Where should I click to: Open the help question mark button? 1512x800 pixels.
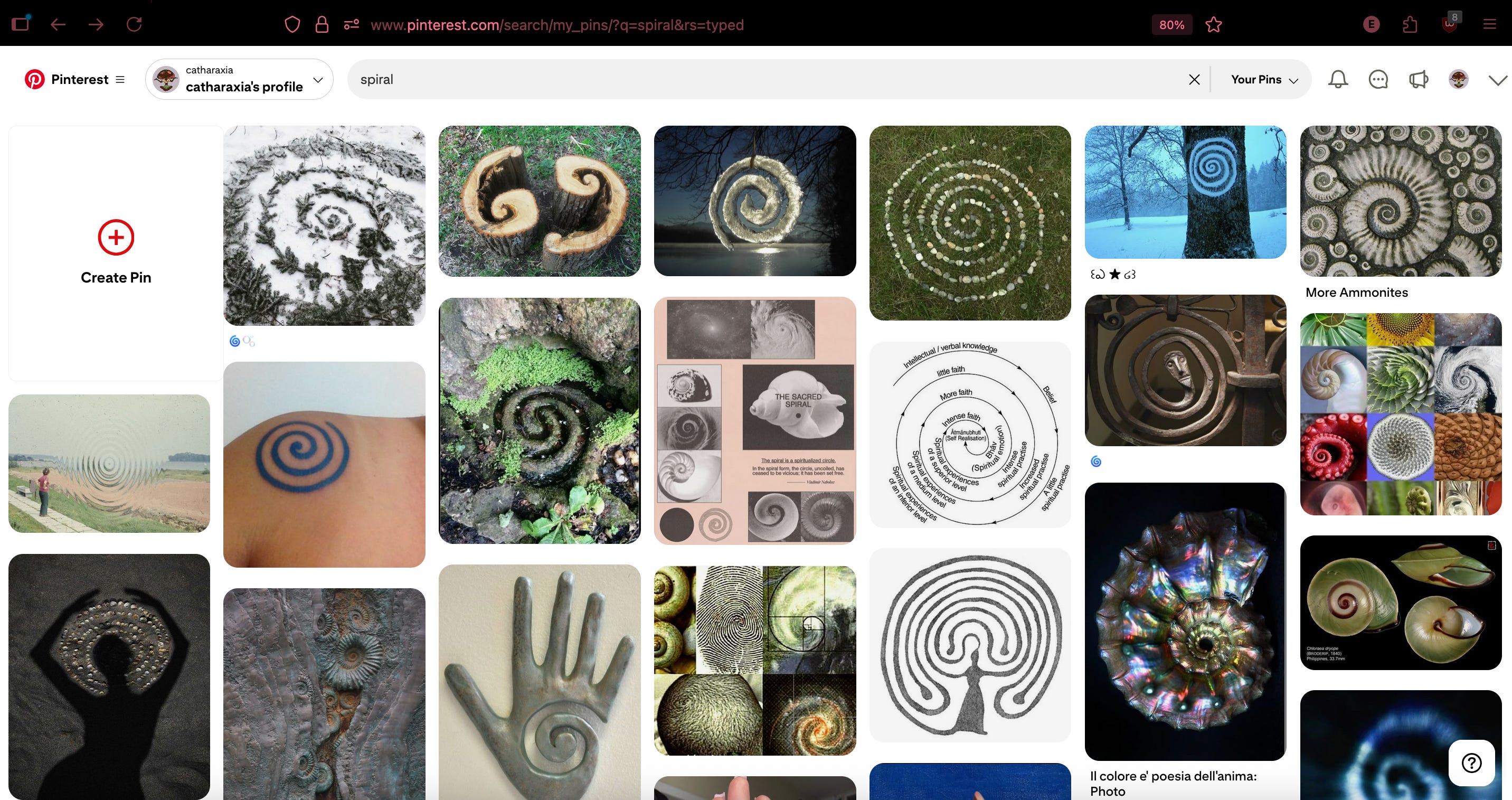[1471, 763]
